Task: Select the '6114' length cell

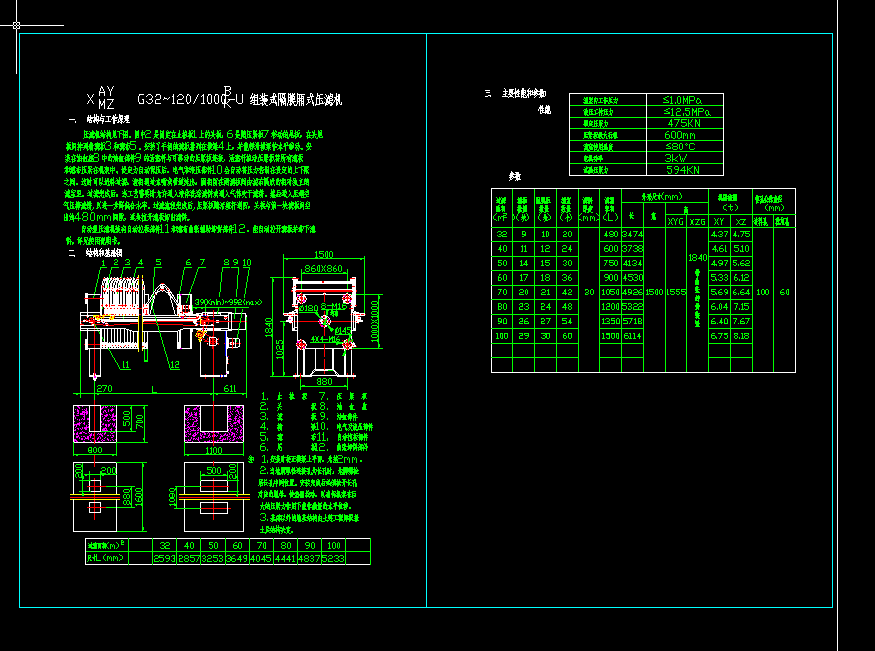Action: (x=632, y=336)
